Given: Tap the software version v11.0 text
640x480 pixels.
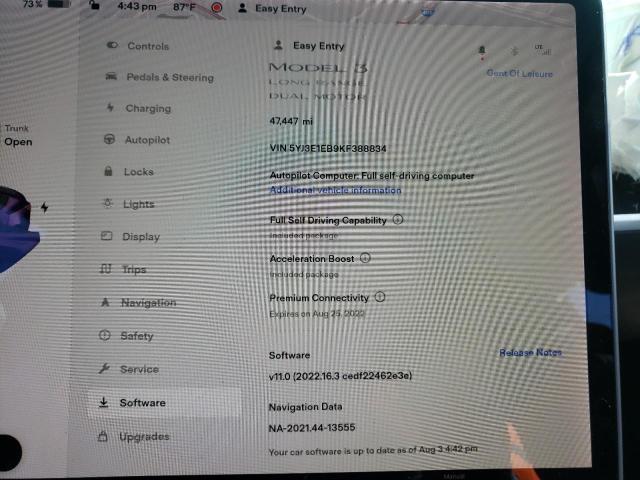Looking at the screenshot, I should point(340,376).
